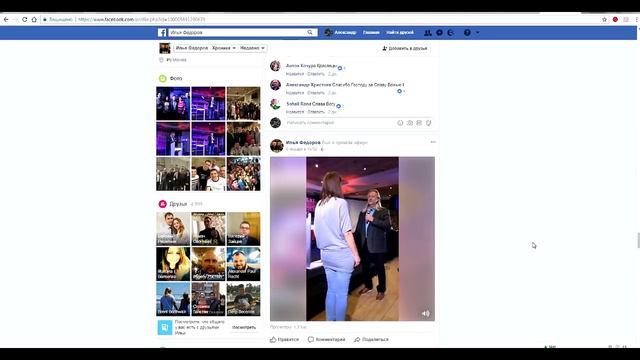This screenshot has width=640, height=360.
Task: Open the Друзья section heading
Action: pos(178,204)
